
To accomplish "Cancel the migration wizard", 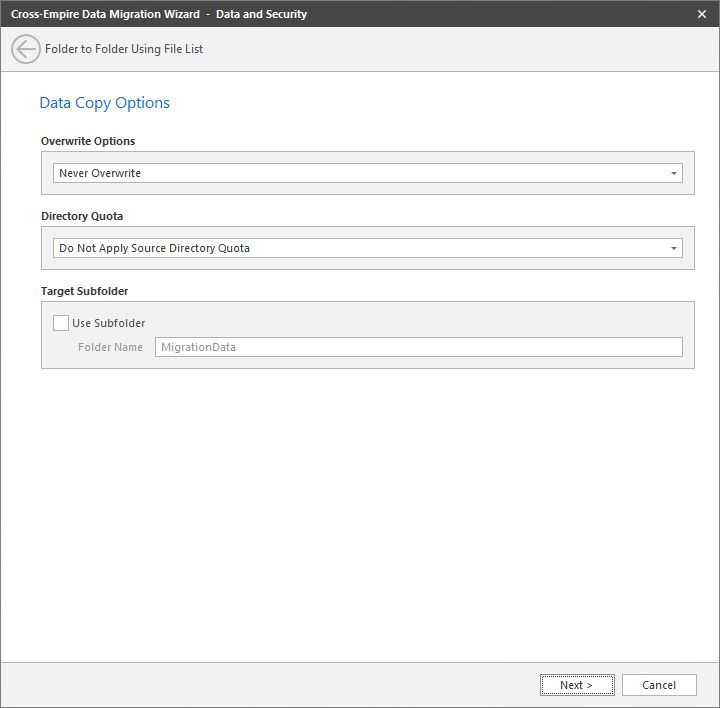I will 659,685.
